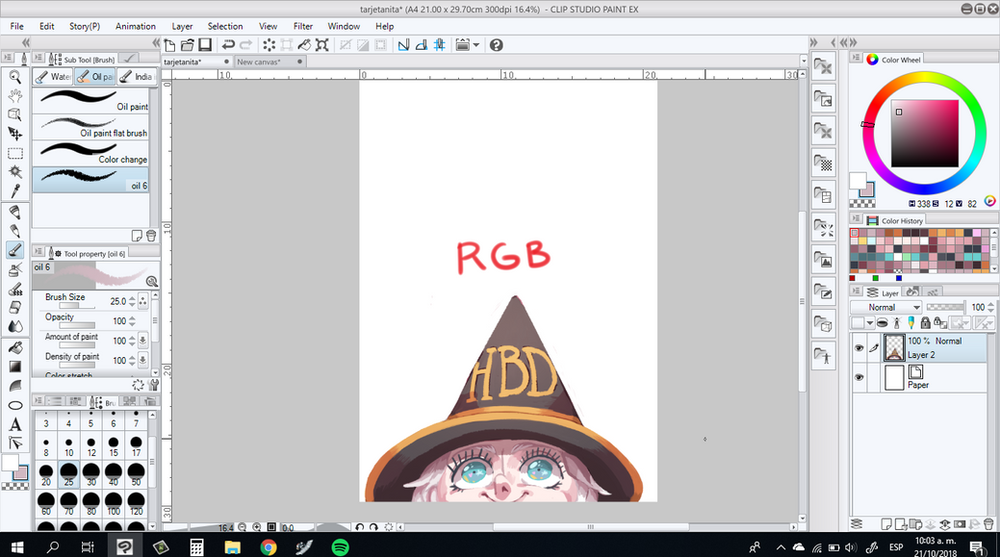Viewport: 1000px width, 557px height.
Task: Toggle lock transparent pixels on layer
Action: pyautogui.click(x=940, y=323)
